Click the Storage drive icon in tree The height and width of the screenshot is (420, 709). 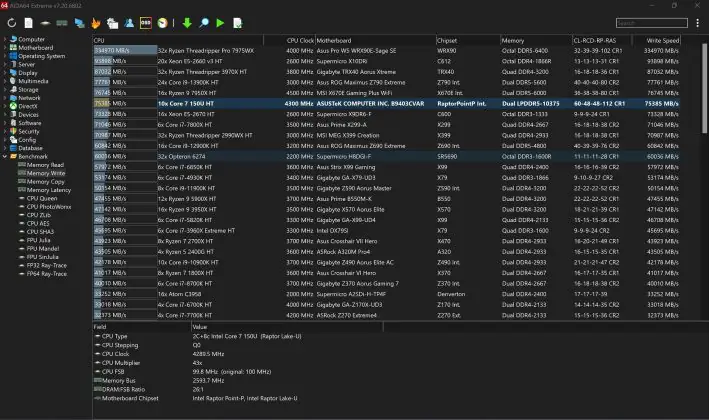point(13,90)
